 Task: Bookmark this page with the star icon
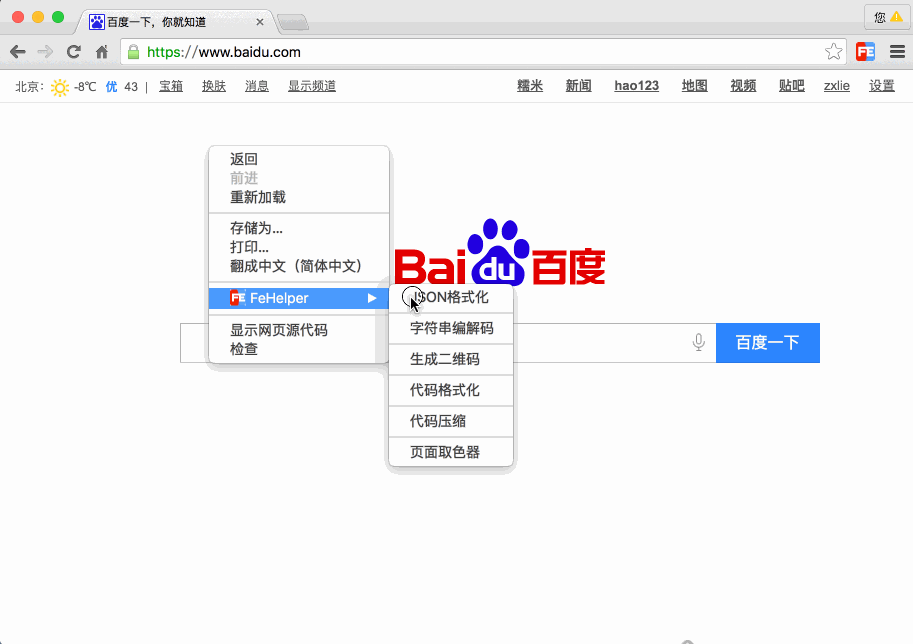(833, 52)
